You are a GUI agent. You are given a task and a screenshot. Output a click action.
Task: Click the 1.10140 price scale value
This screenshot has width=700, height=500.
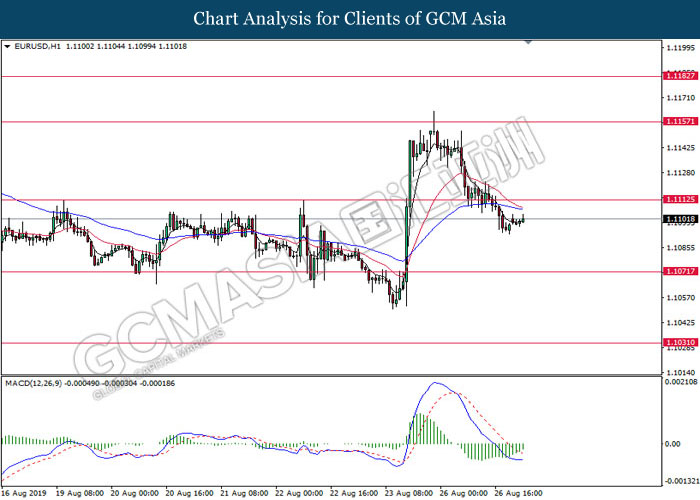click(x=681, y=373)
